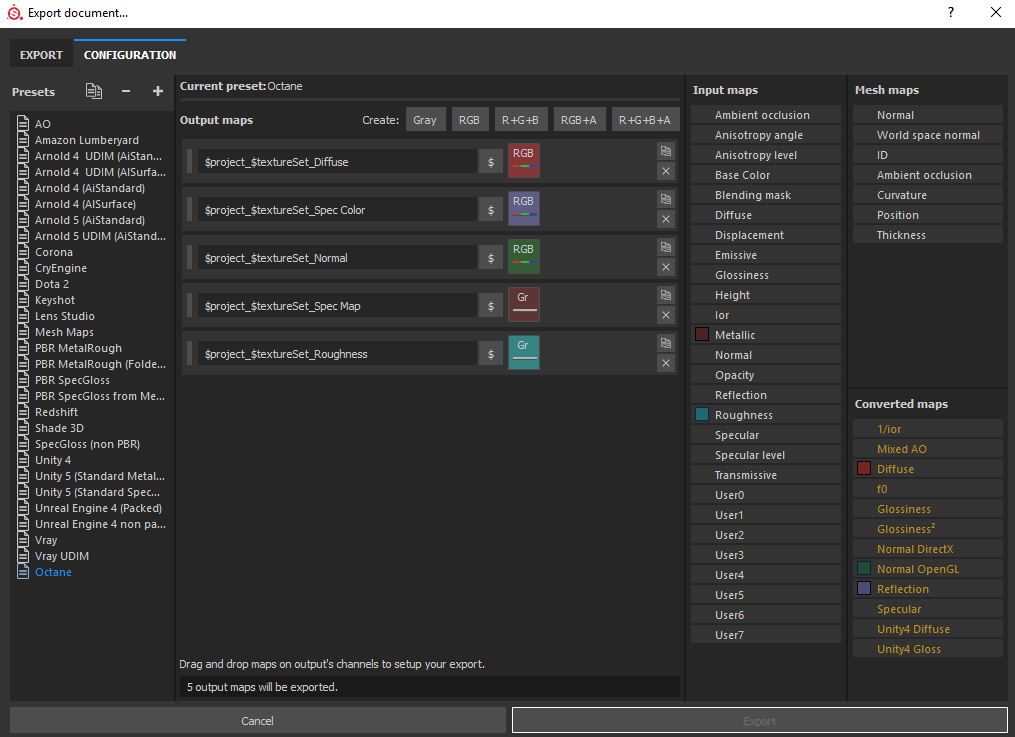Click duplicate icon on Roughness output map
Image resolution: width=1015 pixels, height=737 pixels.
tap(665, 343)
